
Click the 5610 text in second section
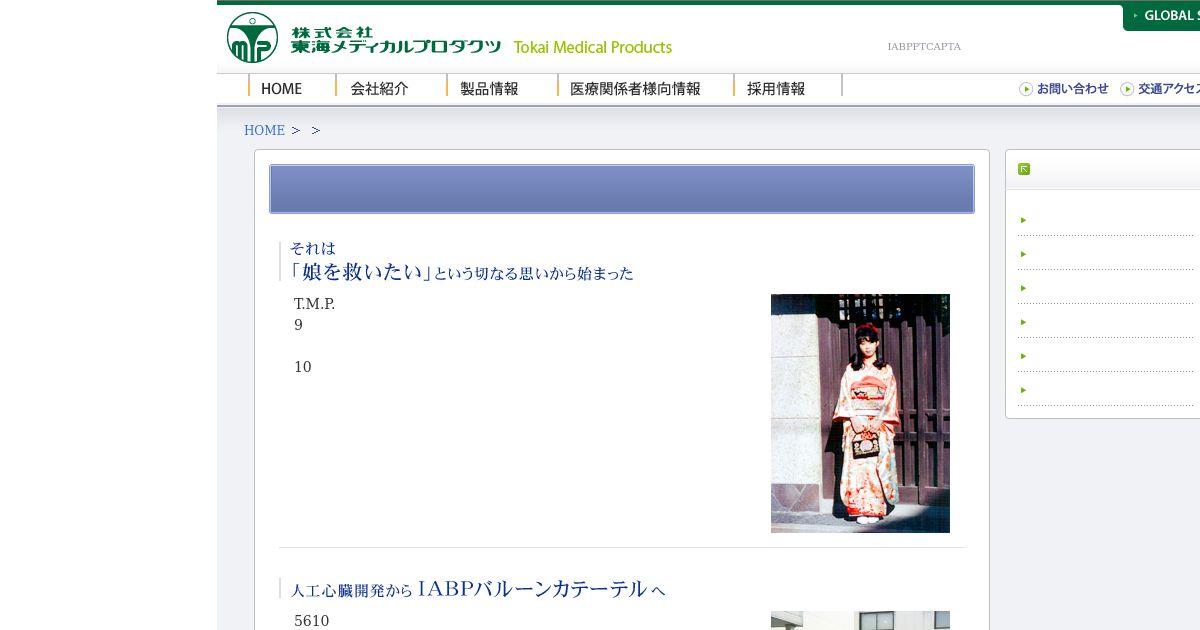(x=311, y=621)
